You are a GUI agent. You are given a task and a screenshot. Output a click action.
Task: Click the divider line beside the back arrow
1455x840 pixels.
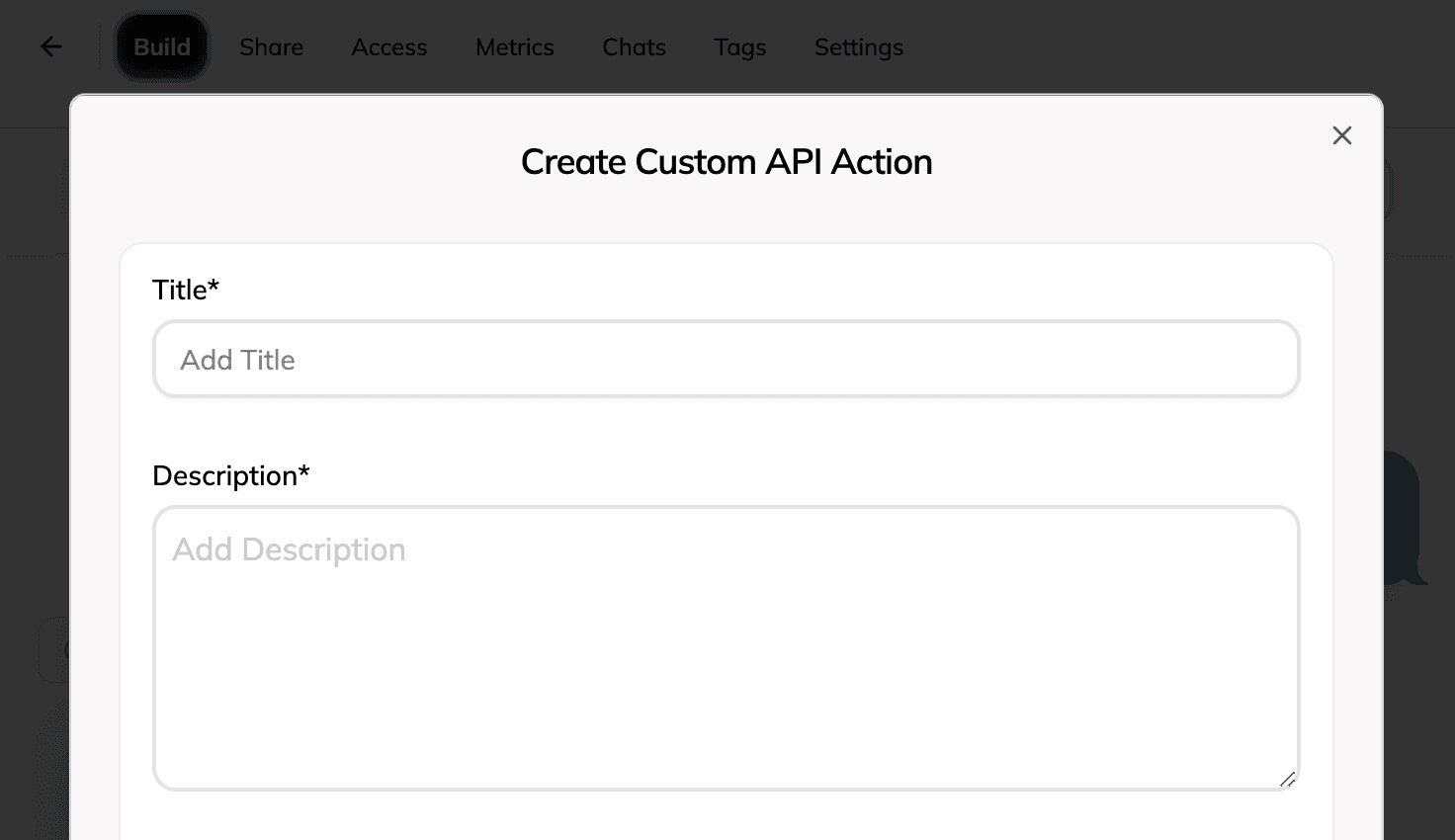click(100, 46)
